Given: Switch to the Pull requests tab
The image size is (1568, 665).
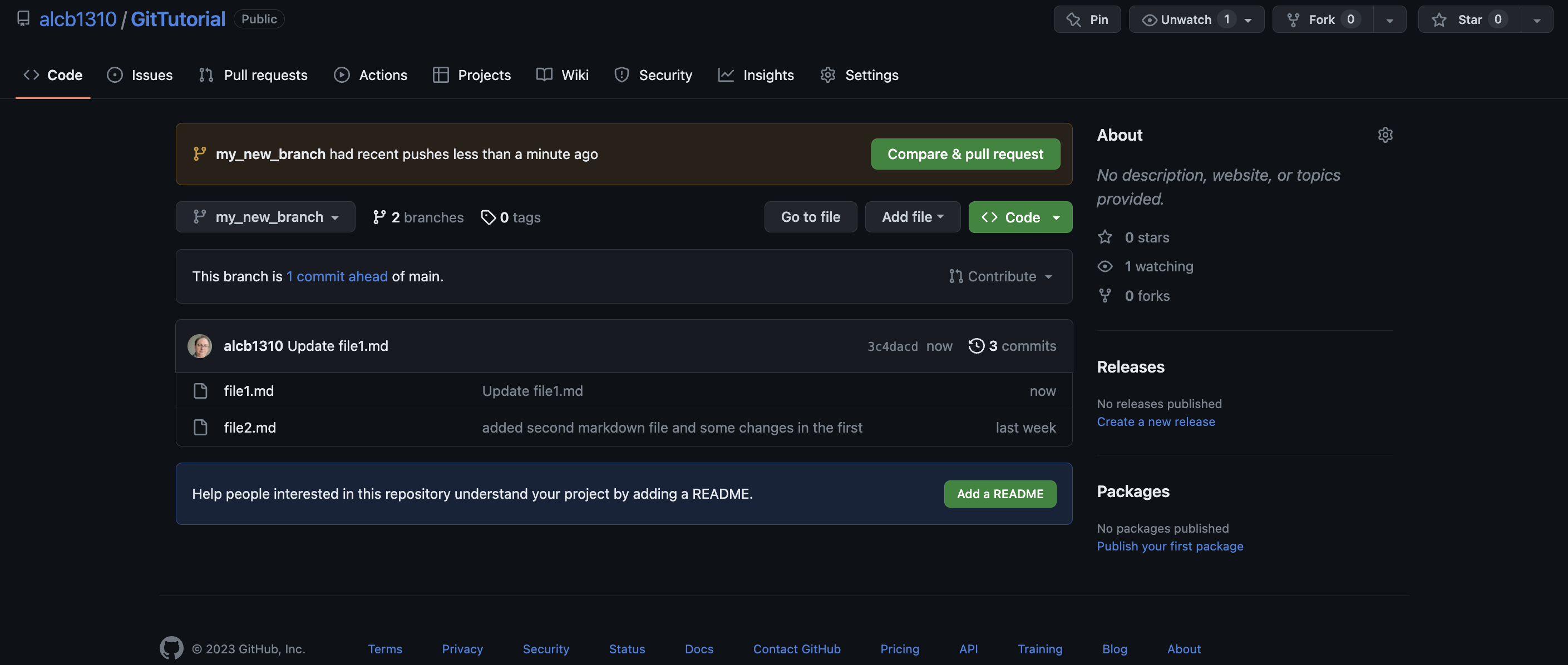Looking at the screenshot, I should pos(253,75).
